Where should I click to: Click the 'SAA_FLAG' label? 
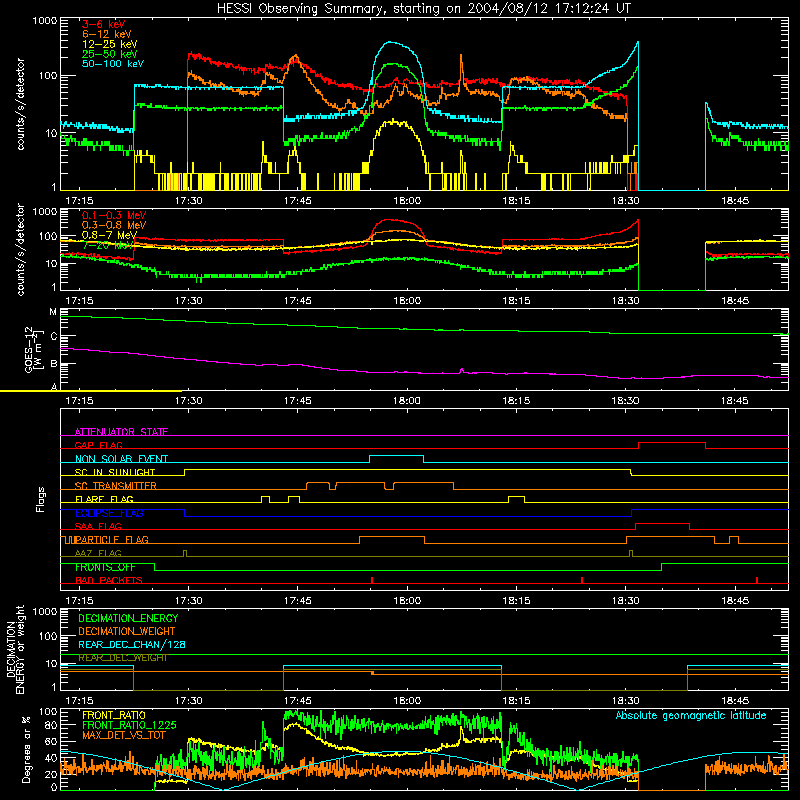(x=98, y=526)
